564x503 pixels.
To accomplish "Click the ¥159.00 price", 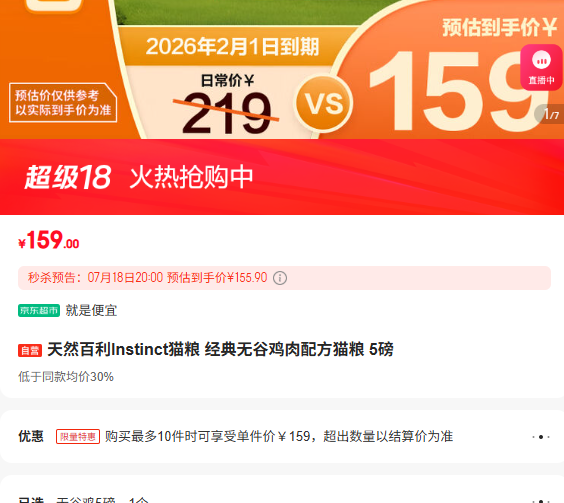I will click(49, 240).
